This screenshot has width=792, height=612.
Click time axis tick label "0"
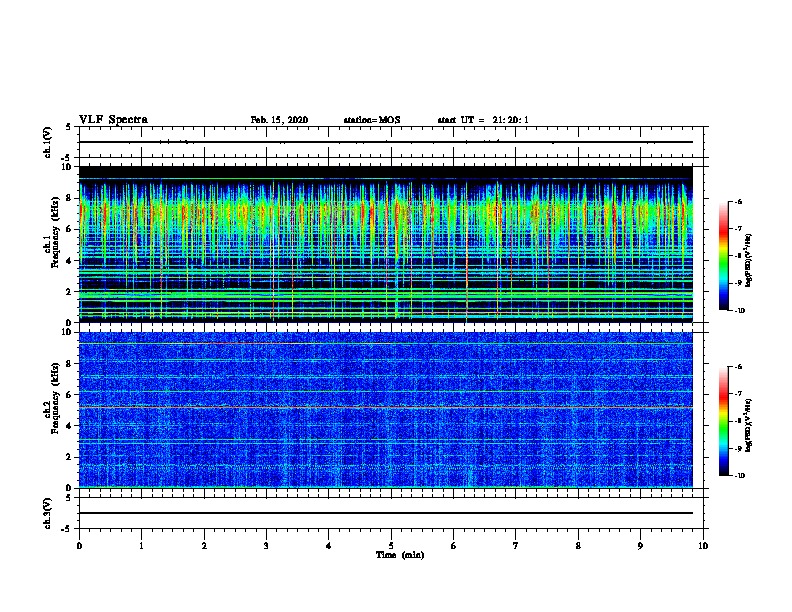(x=79, y=545)
